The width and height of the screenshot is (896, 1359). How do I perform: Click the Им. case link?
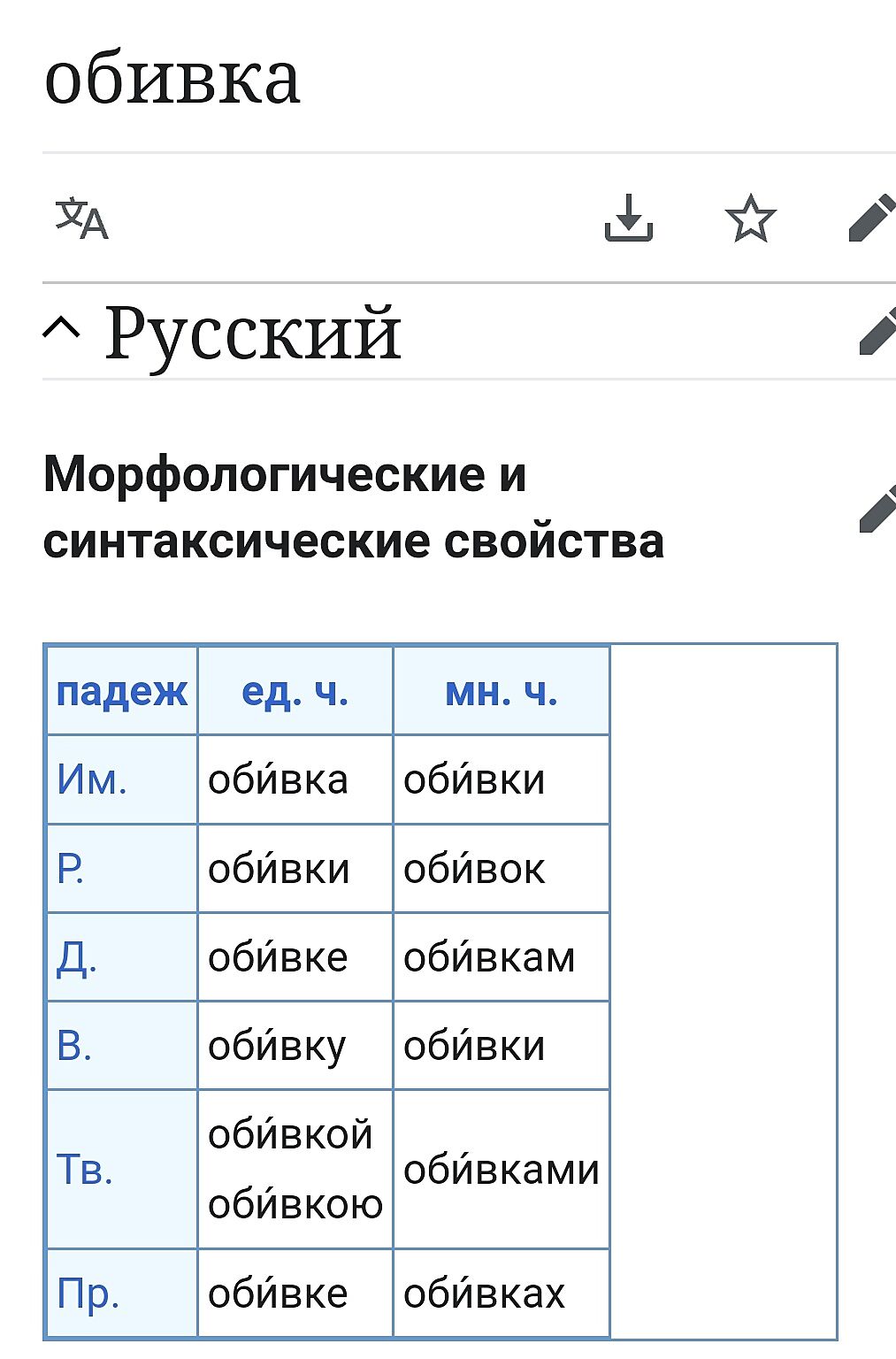point(92,779)
